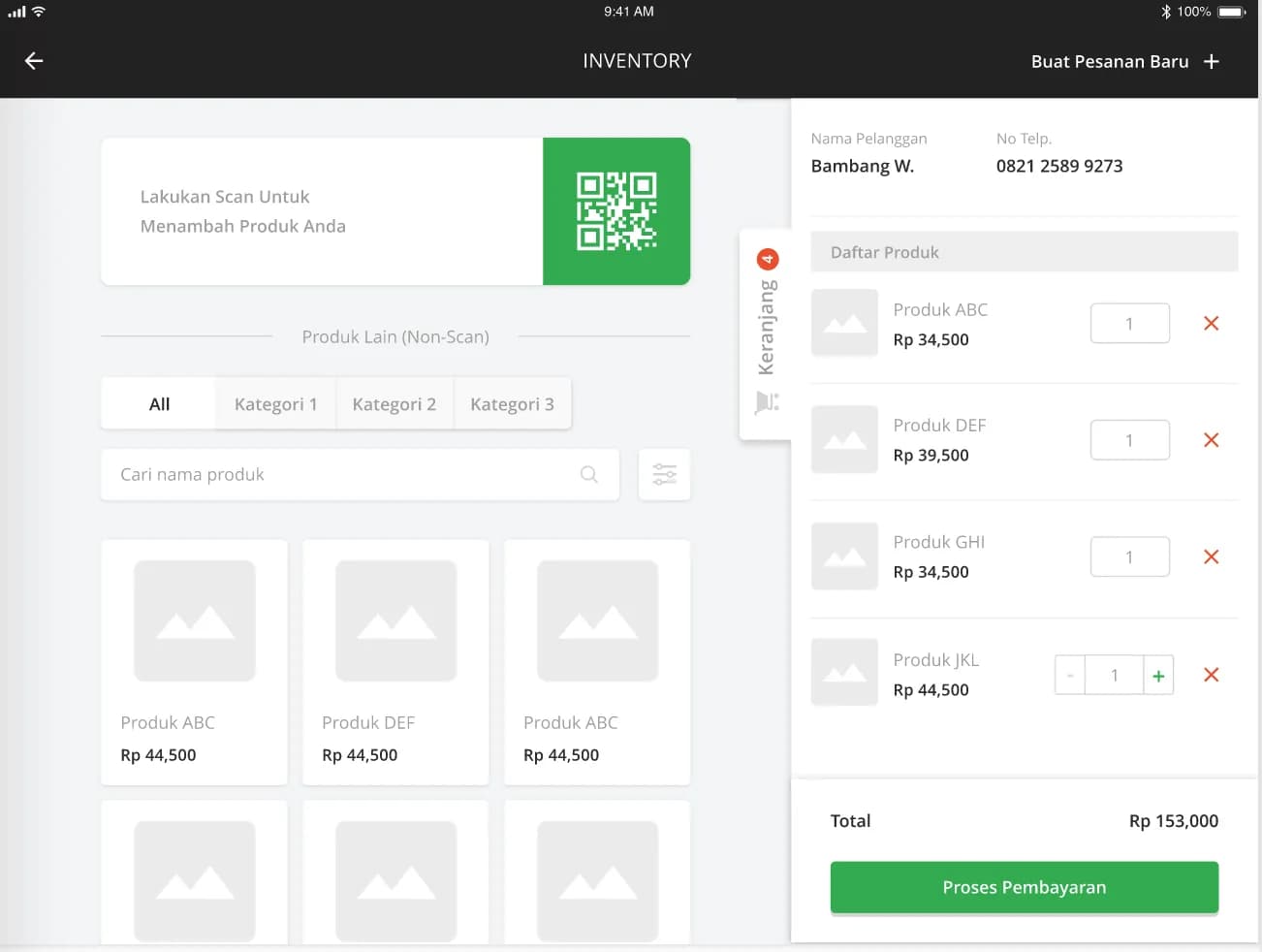Edit quantity value for Produk JKL
The width and height of the screenshot is (1262, 952).
1115,676
